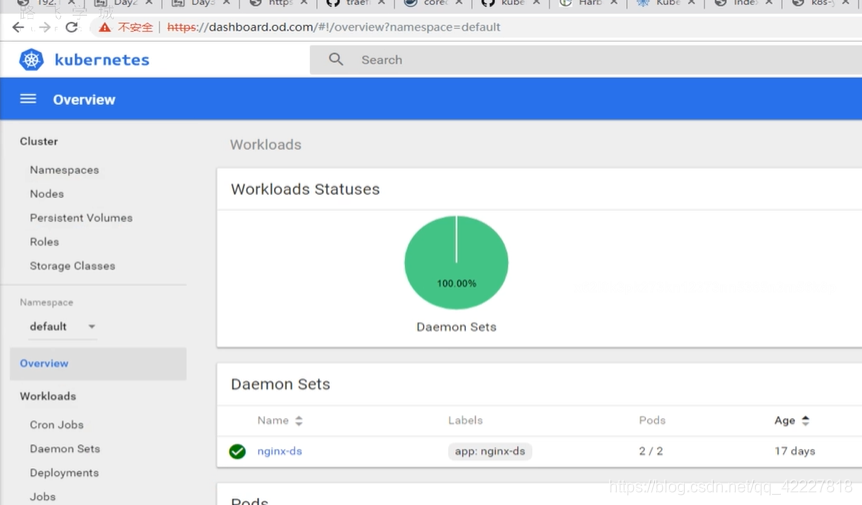Click the 不安全 not secure label
Viewport: 862px width, 505px height.
pos(135,27)
